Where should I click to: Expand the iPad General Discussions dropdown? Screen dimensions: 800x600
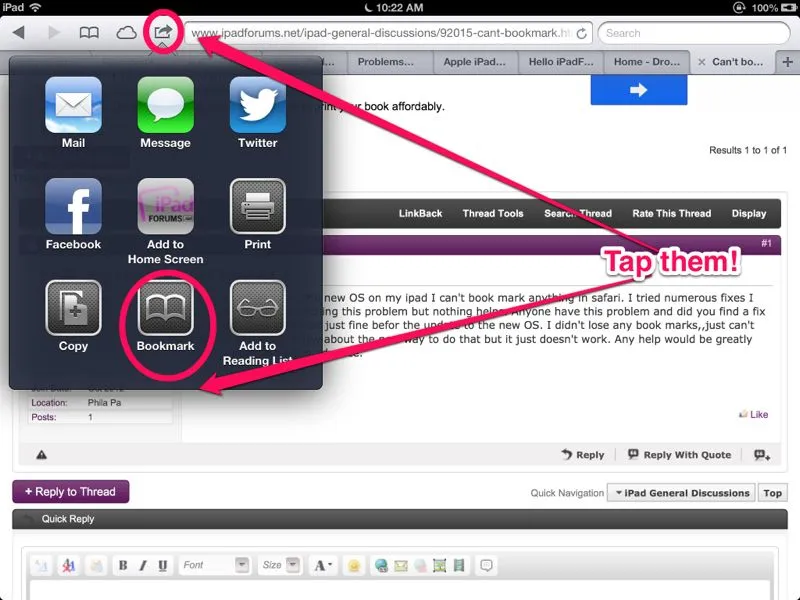click(x=682, y=493)
